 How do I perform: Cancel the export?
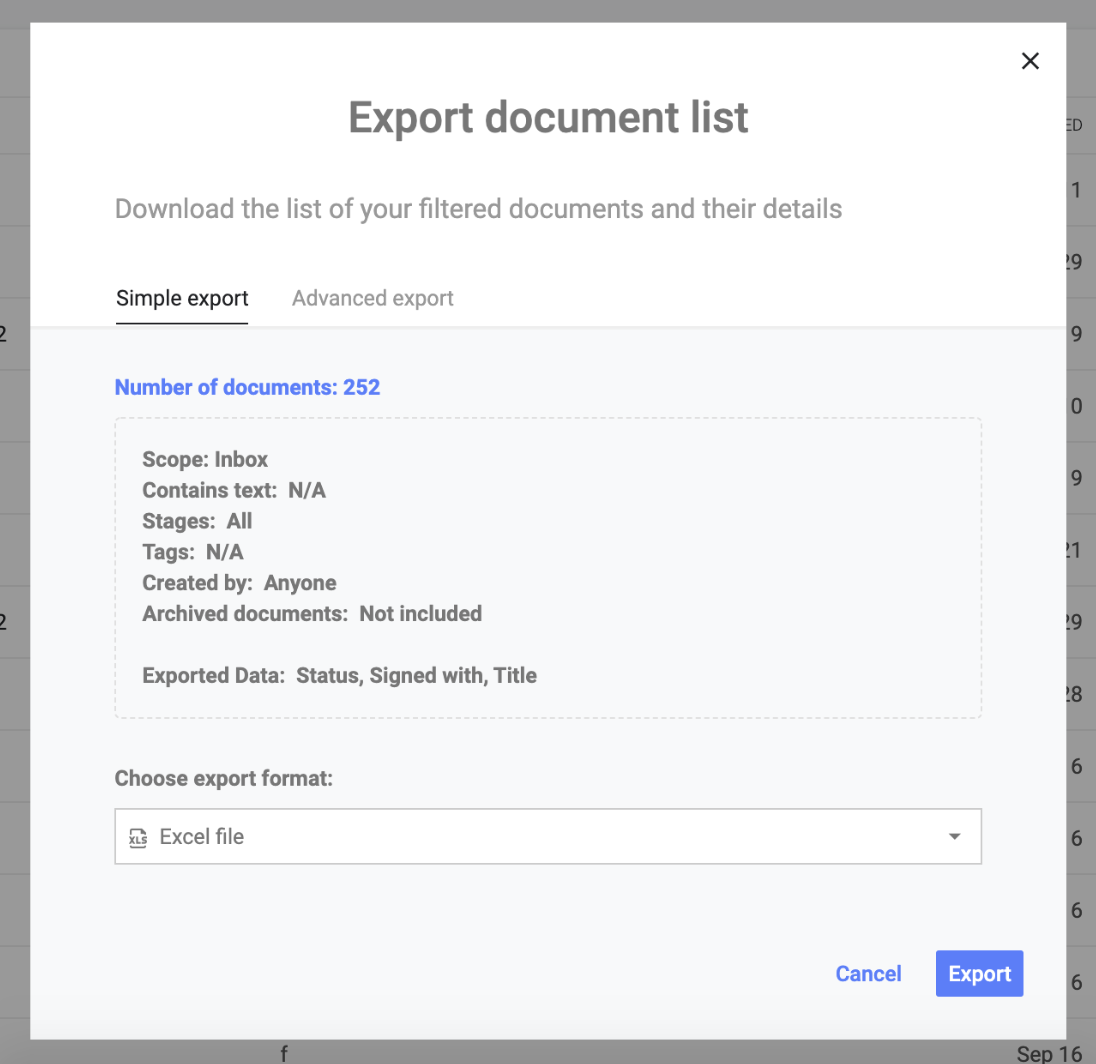pyautogui.click(x=868, y=973)
